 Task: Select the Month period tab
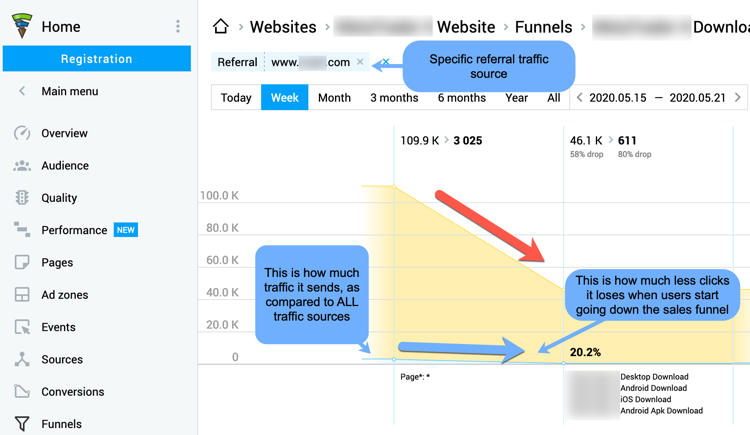334,98
